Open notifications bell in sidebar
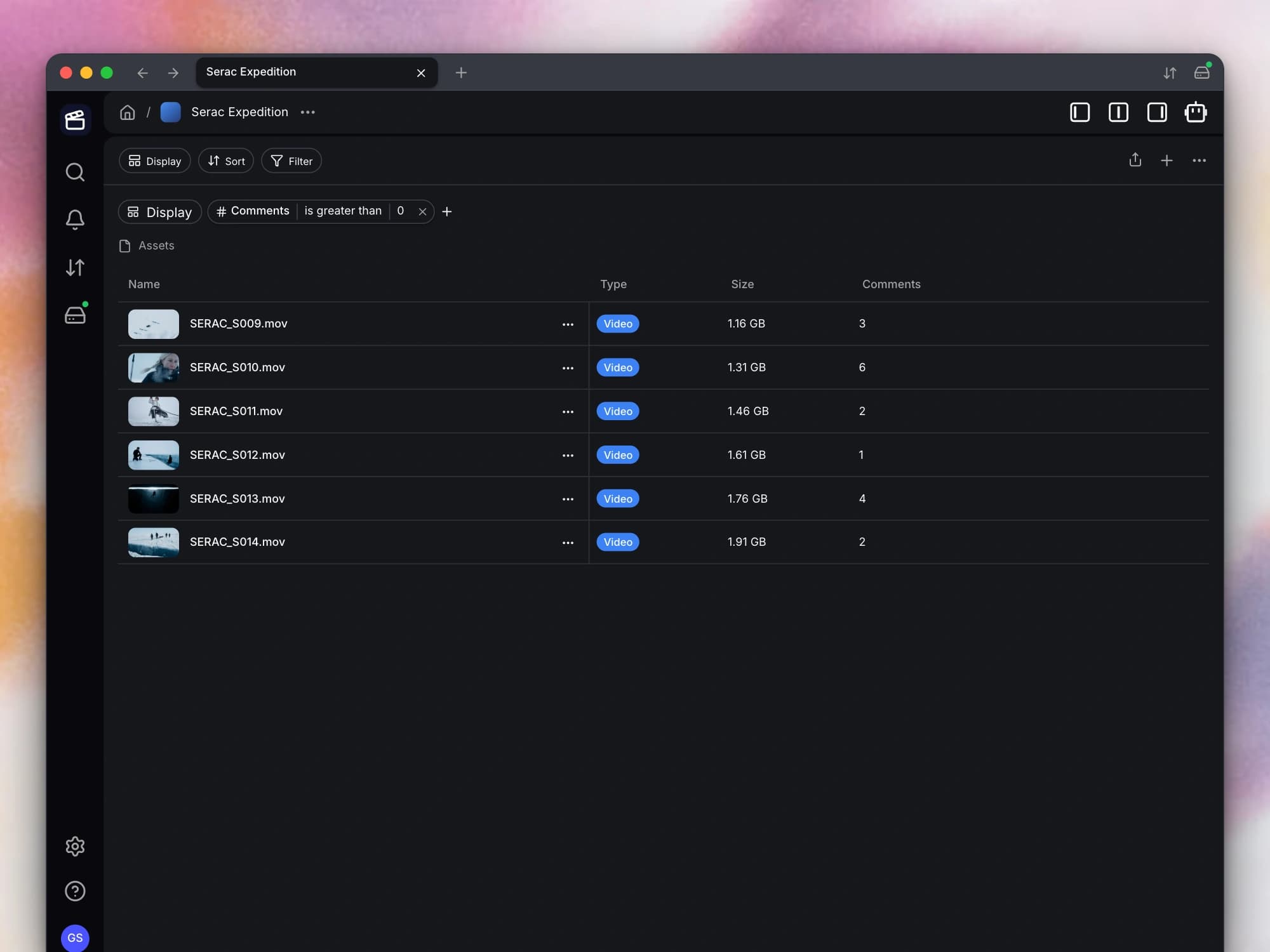1270x952 pixels. coord(75,220)
